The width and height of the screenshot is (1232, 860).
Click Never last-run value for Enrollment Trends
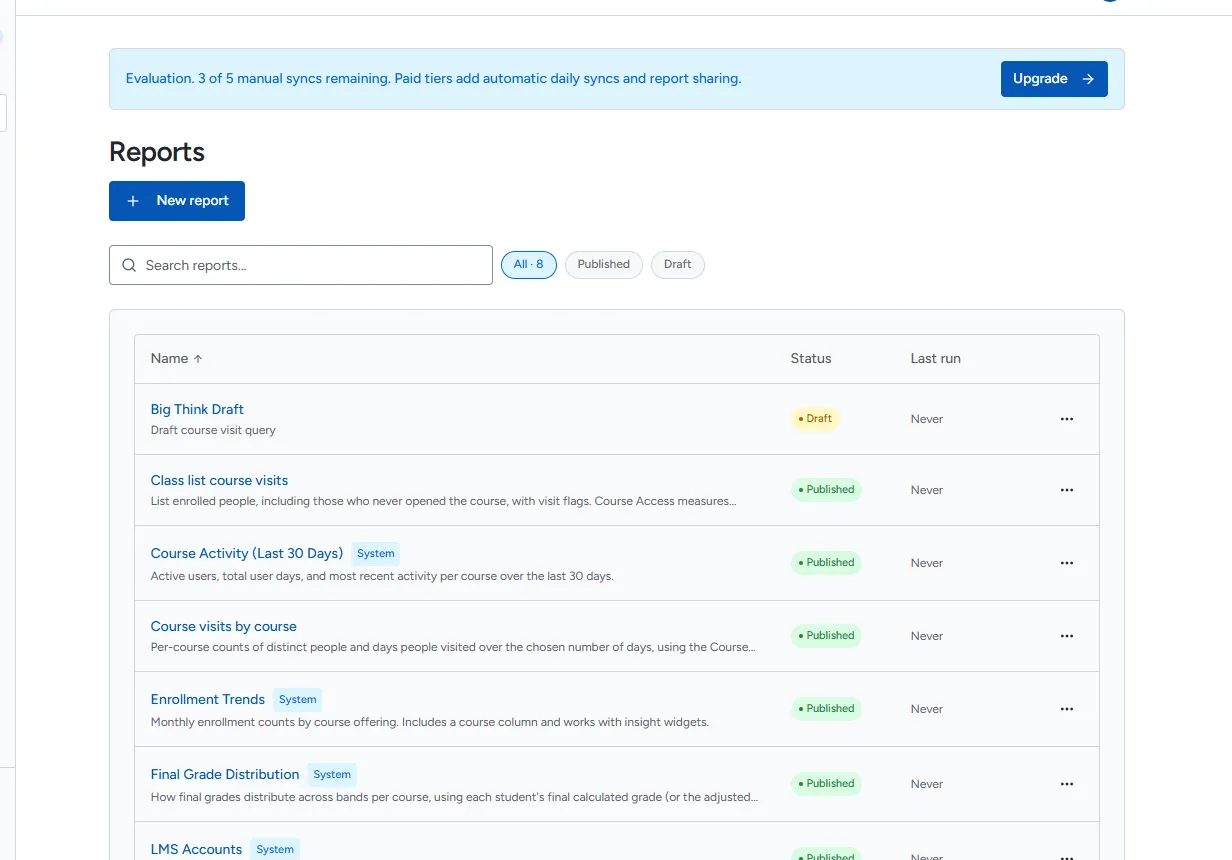927,709
